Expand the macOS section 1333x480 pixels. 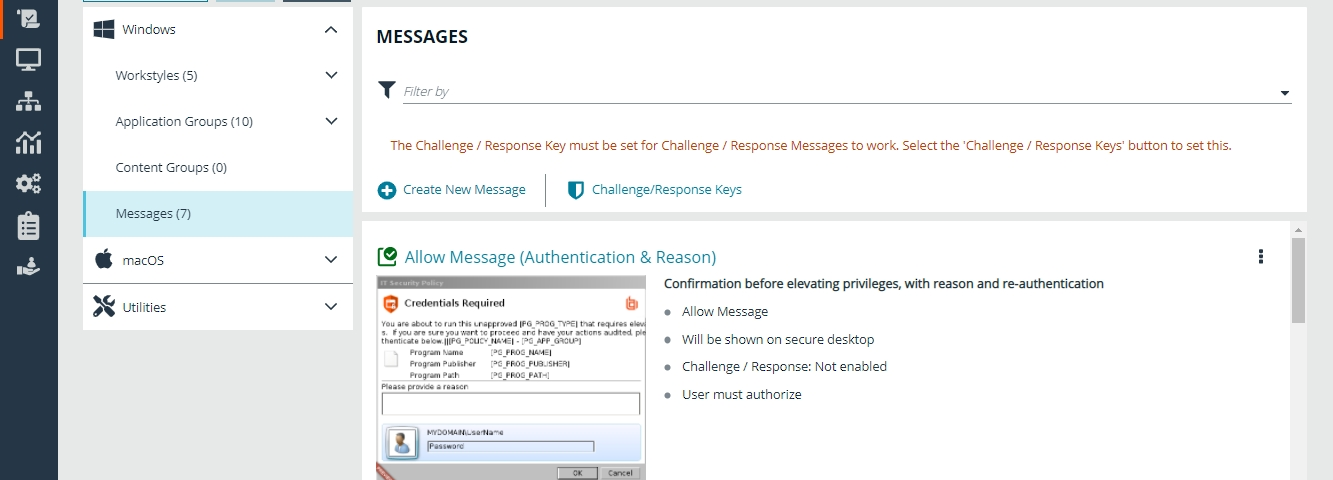pos(331,260)
